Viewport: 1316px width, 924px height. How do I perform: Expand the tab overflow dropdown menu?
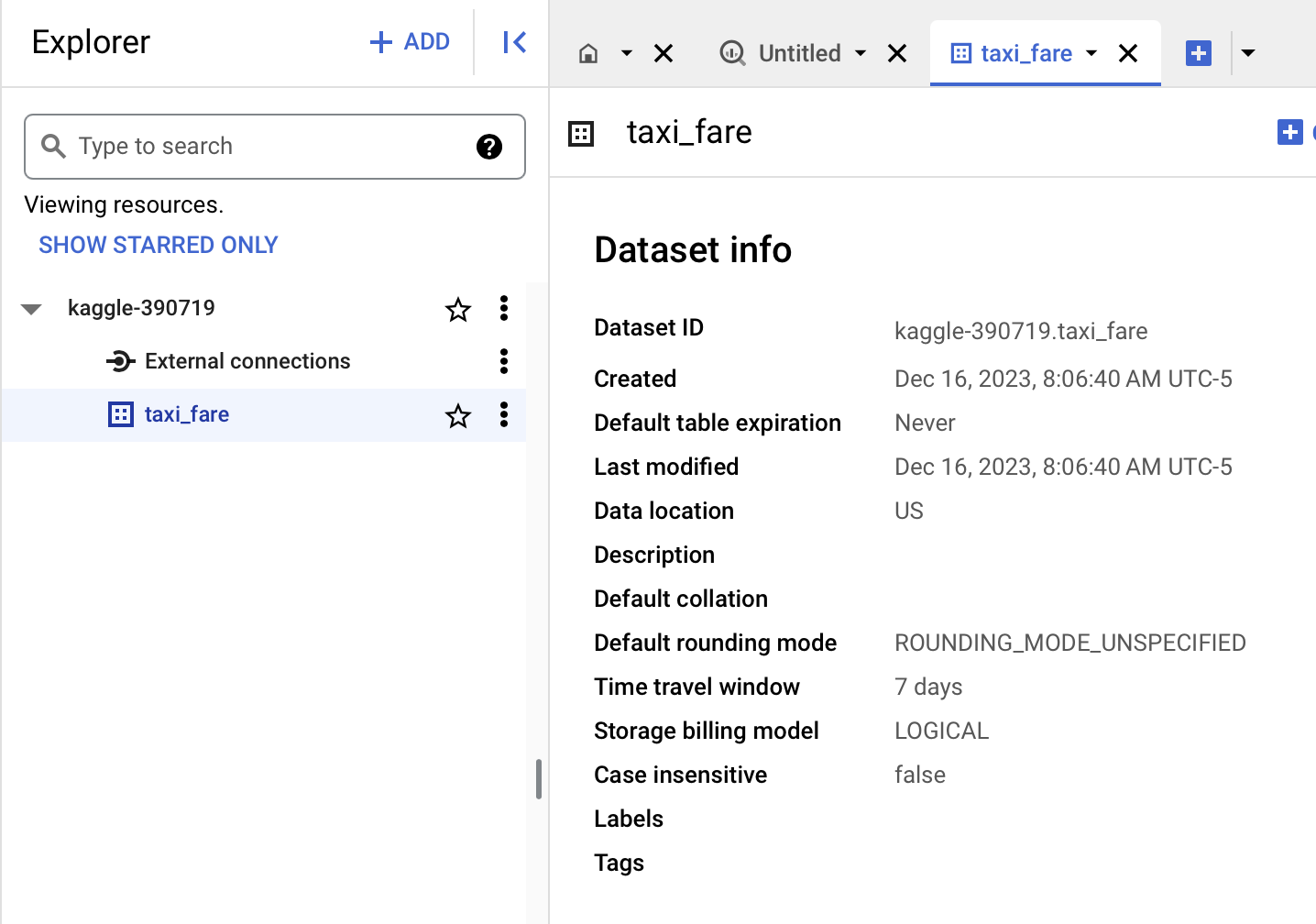pyautogui.click(x=1248, y=53)
